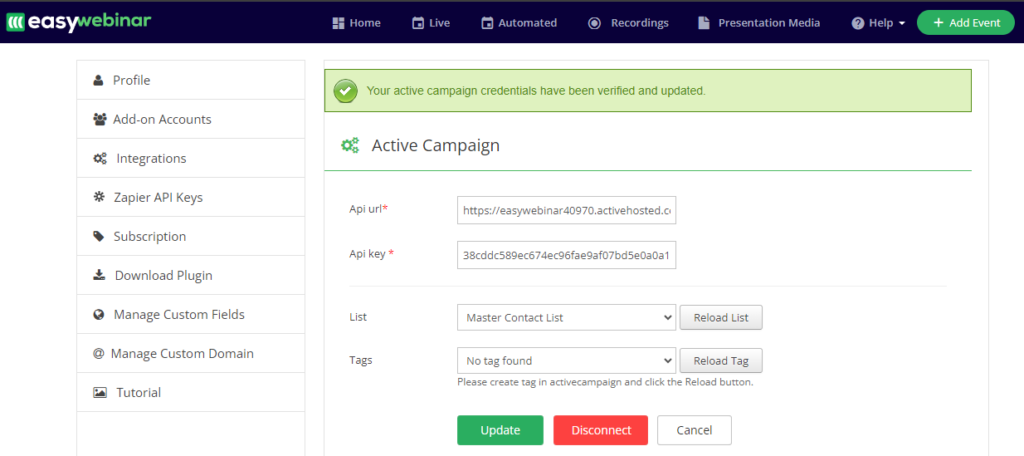Open the Presentation Media page
Image resolution: width=1024 pixels, height=456 pixels.
coord(758,23)
